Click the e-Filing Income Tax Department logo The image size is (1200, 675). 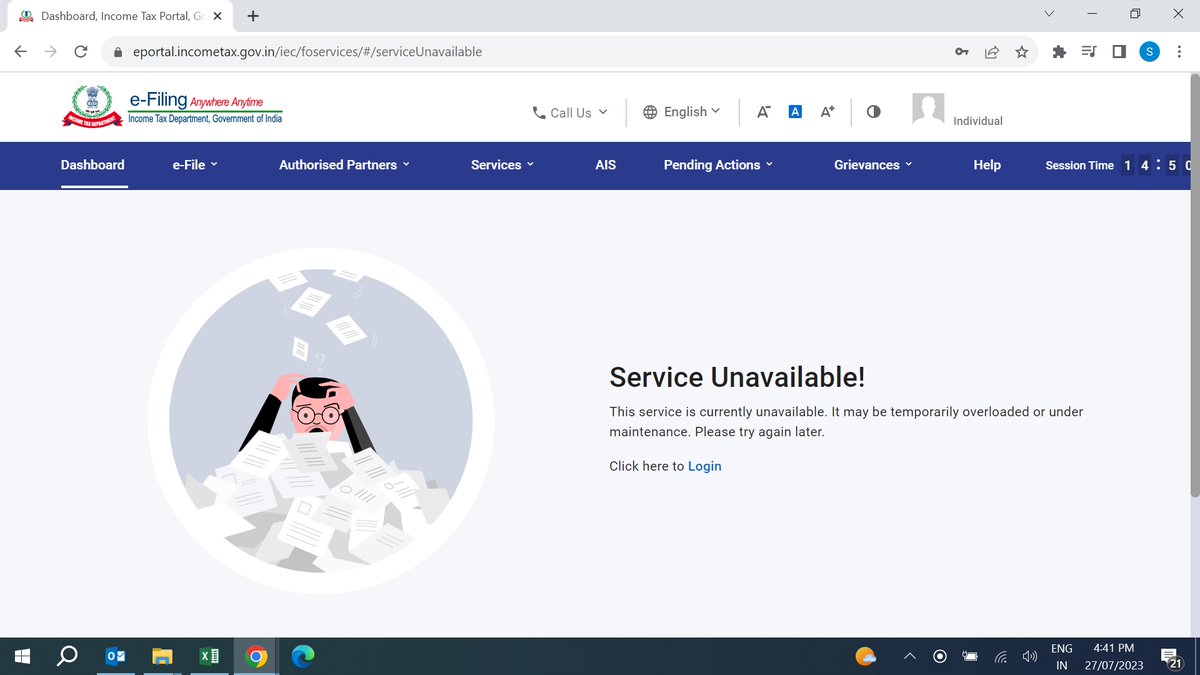pyautogui.click(x=172, y=106)
